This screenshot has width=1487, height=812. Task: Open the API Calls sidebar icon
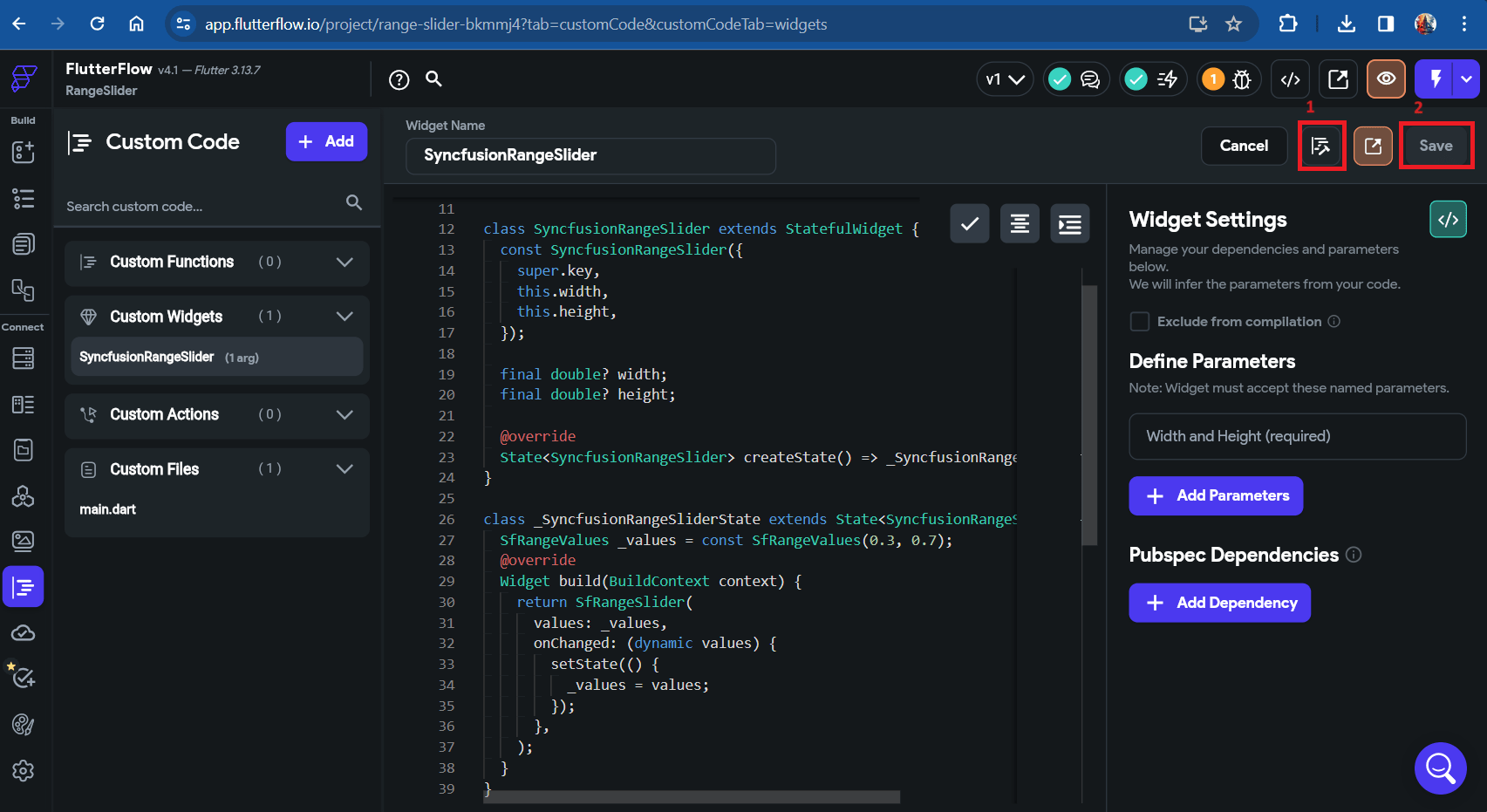[24, 495]
